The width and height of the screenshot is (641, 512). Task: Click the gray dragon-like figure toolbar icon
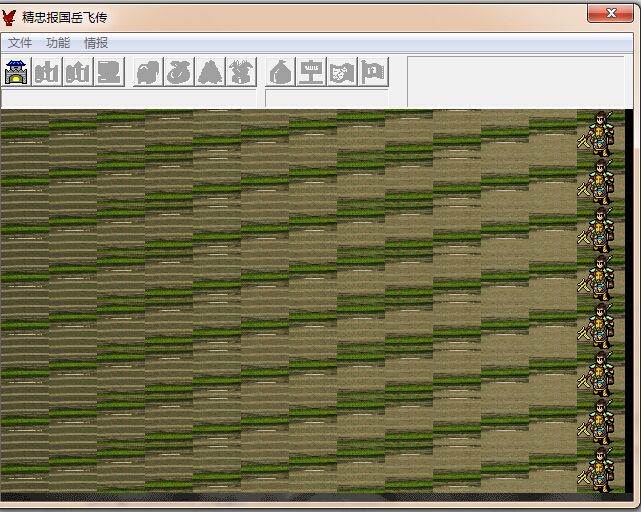241,72
